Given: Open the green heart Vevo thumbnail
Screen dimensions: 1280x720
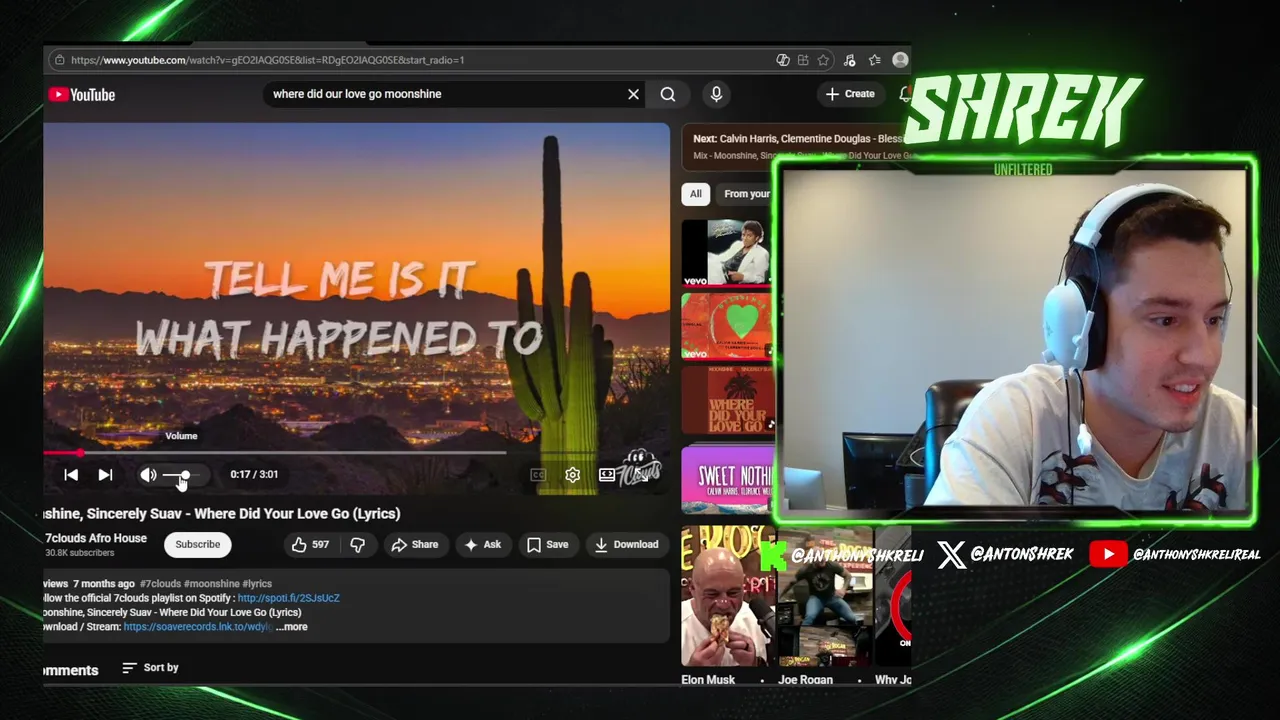Looking at the screenshot, I should click(727, 326).
